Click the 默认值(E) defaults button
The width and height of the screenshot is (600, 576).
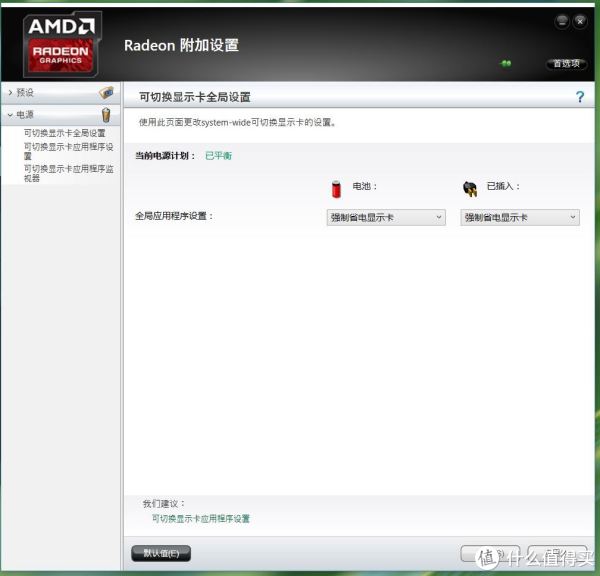point(161,553)
